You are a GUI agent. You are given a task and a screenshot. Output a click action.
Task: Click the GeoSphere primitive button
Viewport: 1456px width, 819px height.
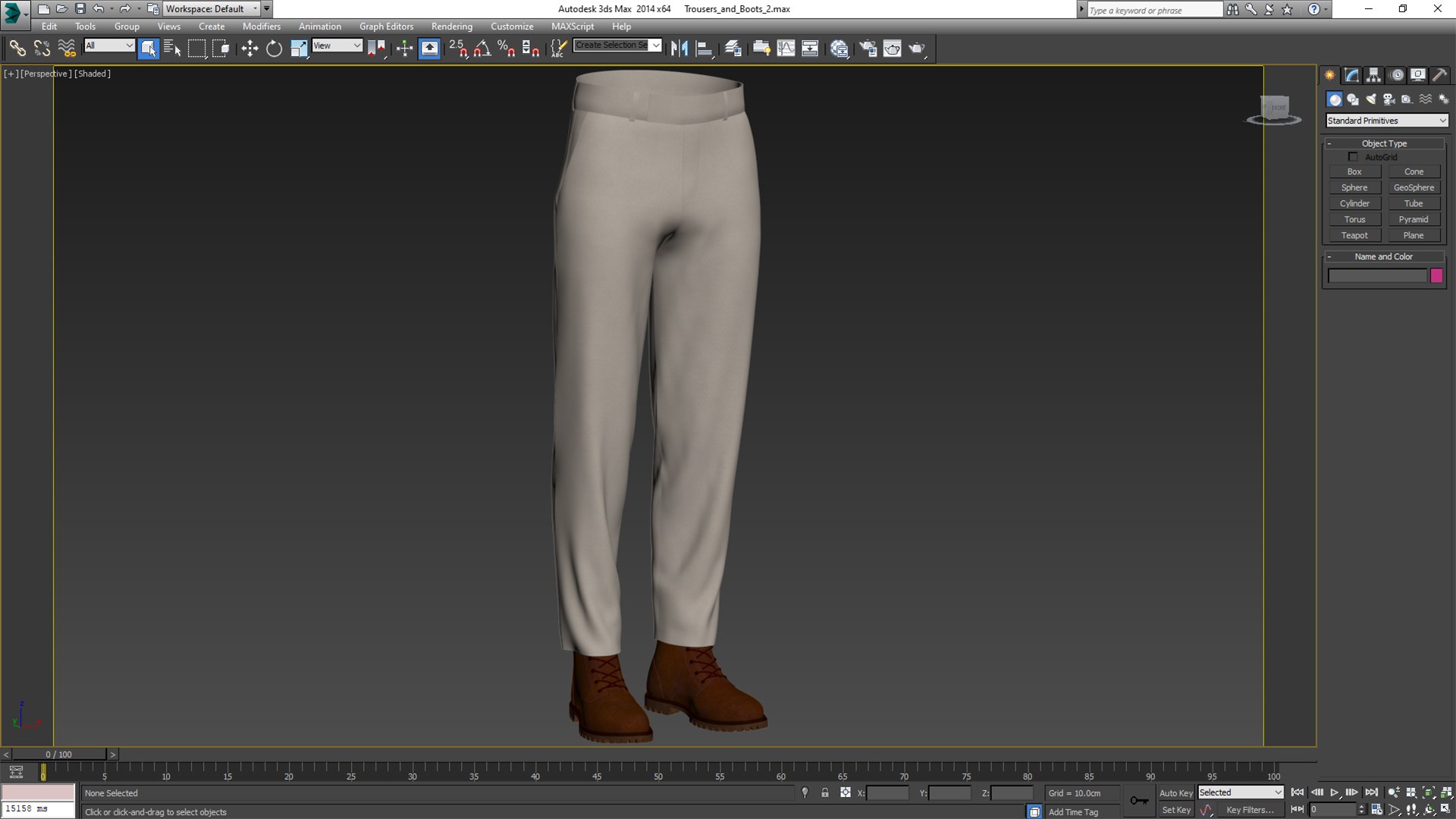click(x=1414, y=187)
